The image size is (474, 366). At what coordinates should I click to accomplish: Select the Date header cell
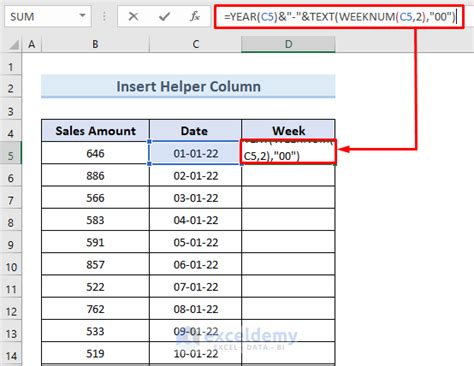[196, 131]
